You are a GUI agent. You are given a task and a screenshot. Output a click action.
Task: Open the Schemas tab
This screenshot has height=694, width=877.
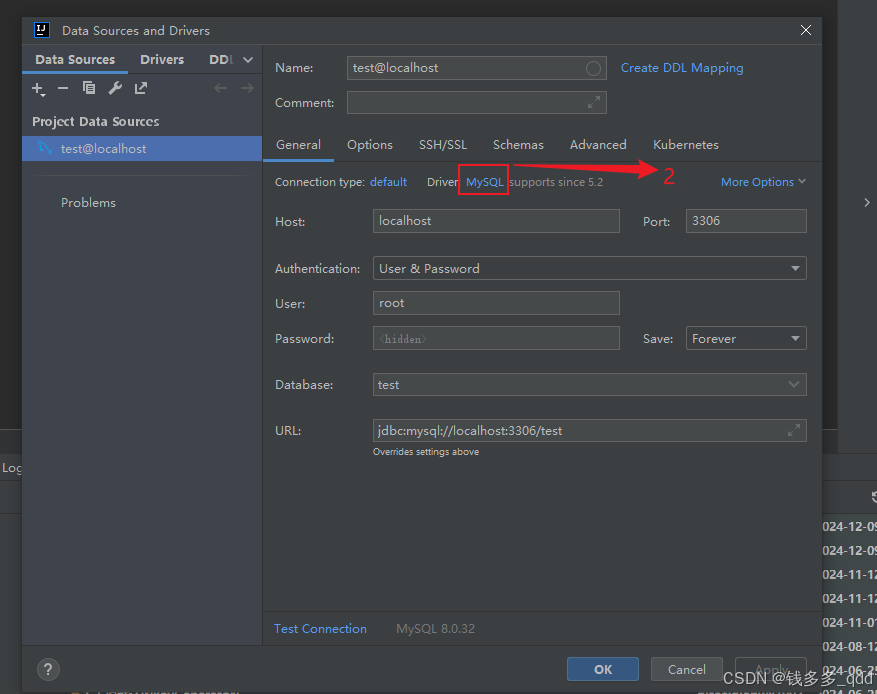518,145
